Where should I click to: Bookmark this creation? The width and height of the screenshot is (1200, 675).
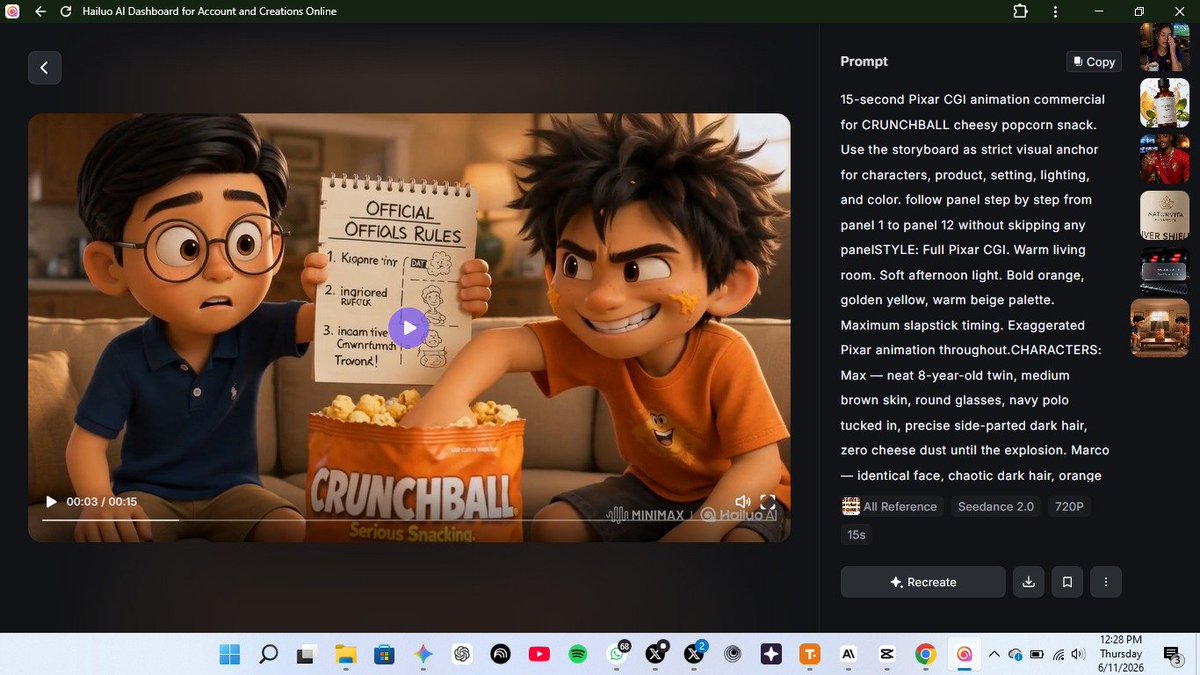coord(1067,582)
